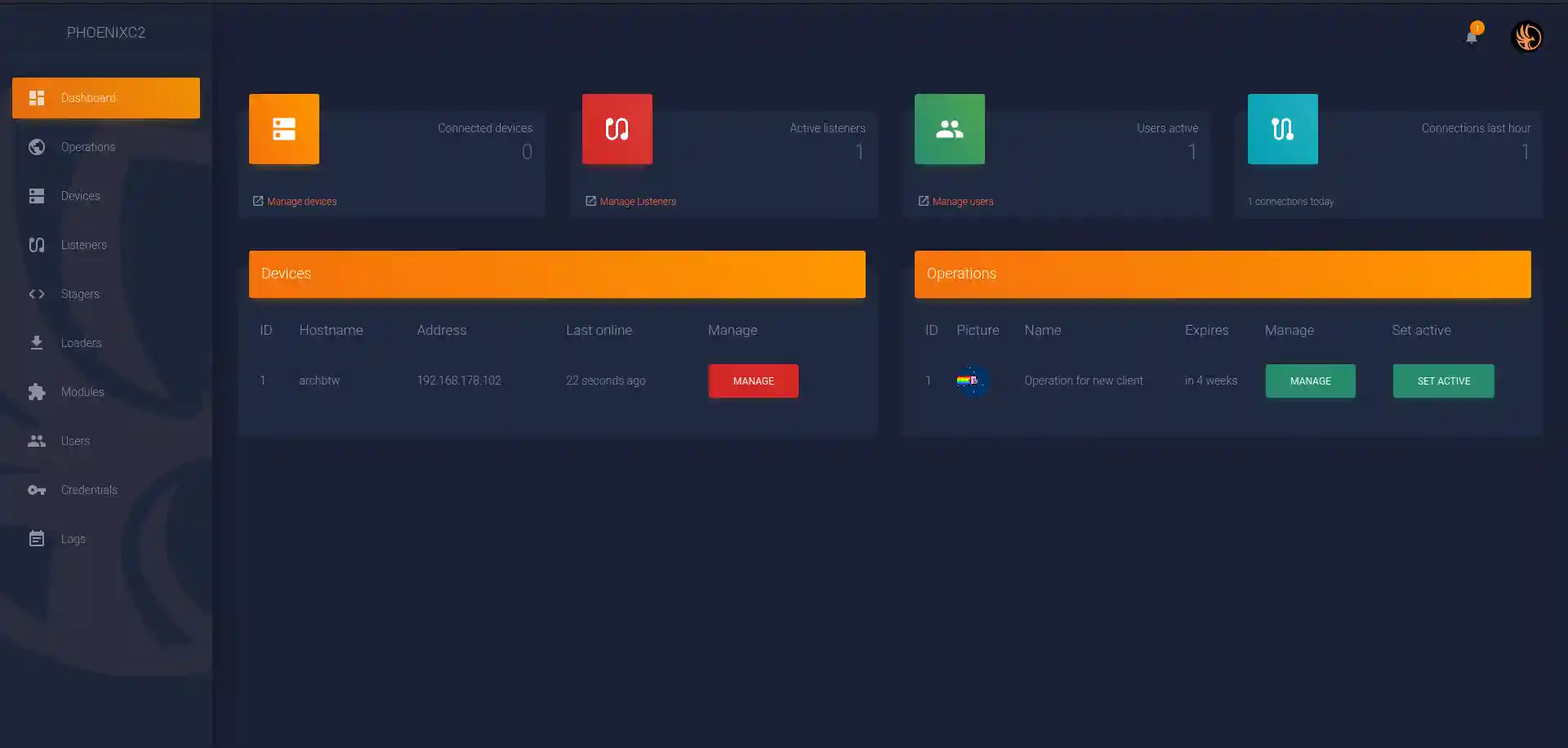Click the orange Connected devices card icon
Screen dimensions: 1568x748
(284, 129)
